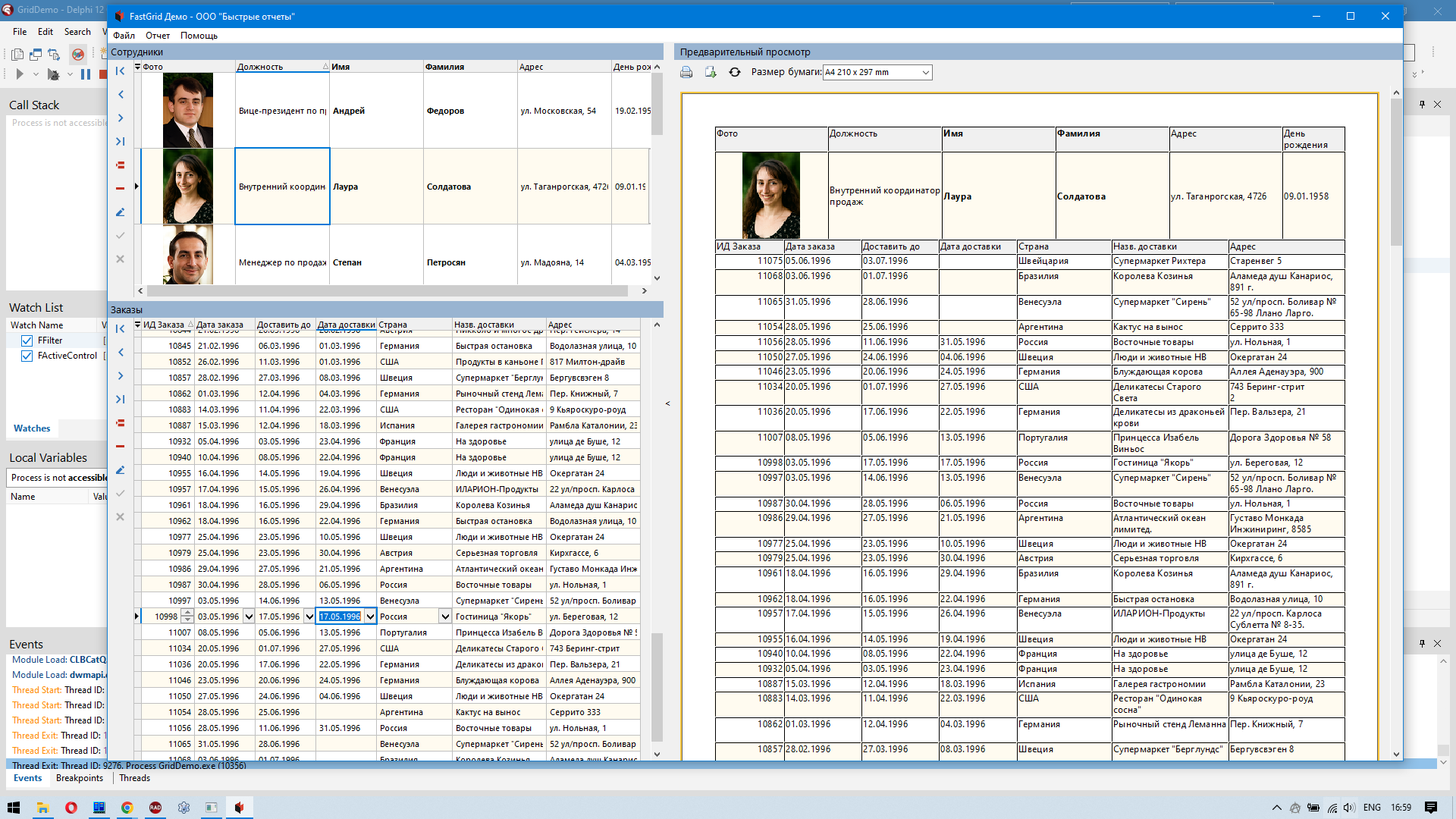Click insert record icon in Сотрудники navigator
The height and width of the screenshot is (819, 1456).
120,165
